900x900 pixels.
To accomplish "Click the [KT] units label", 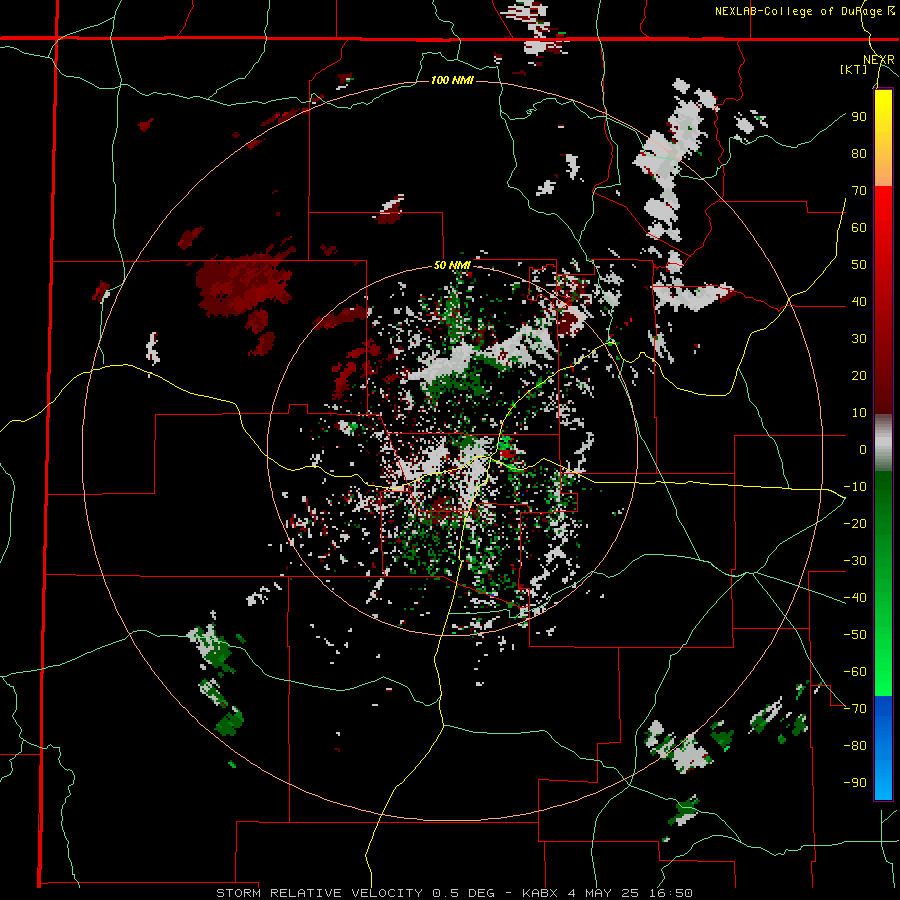I will (x=854, y=69).
